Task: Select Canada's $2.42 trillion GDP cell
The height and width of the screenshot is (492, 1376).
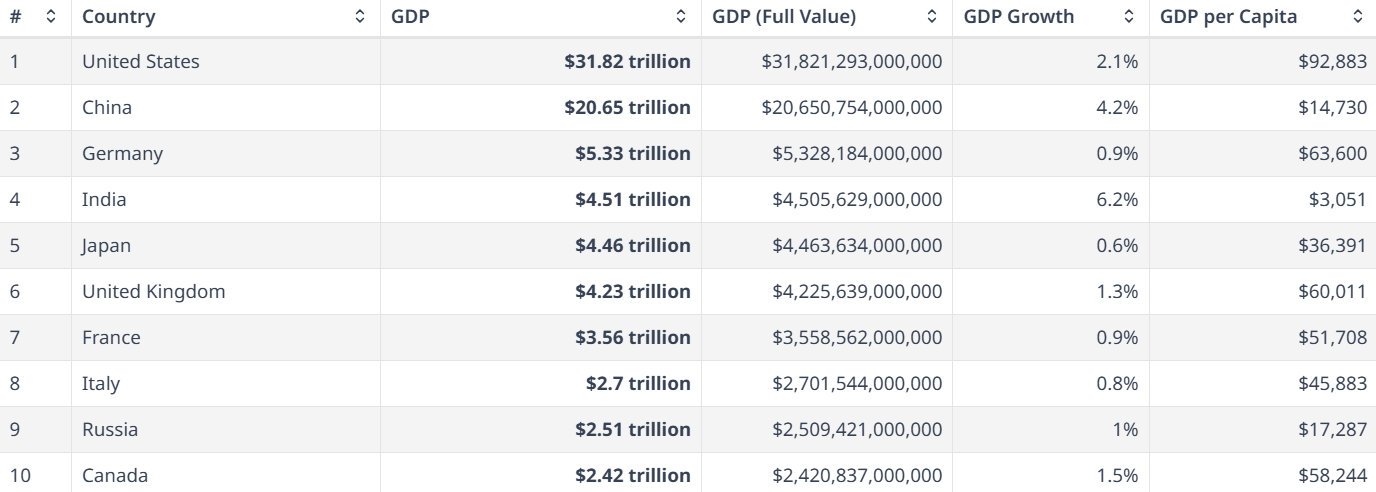Action: 632,476
